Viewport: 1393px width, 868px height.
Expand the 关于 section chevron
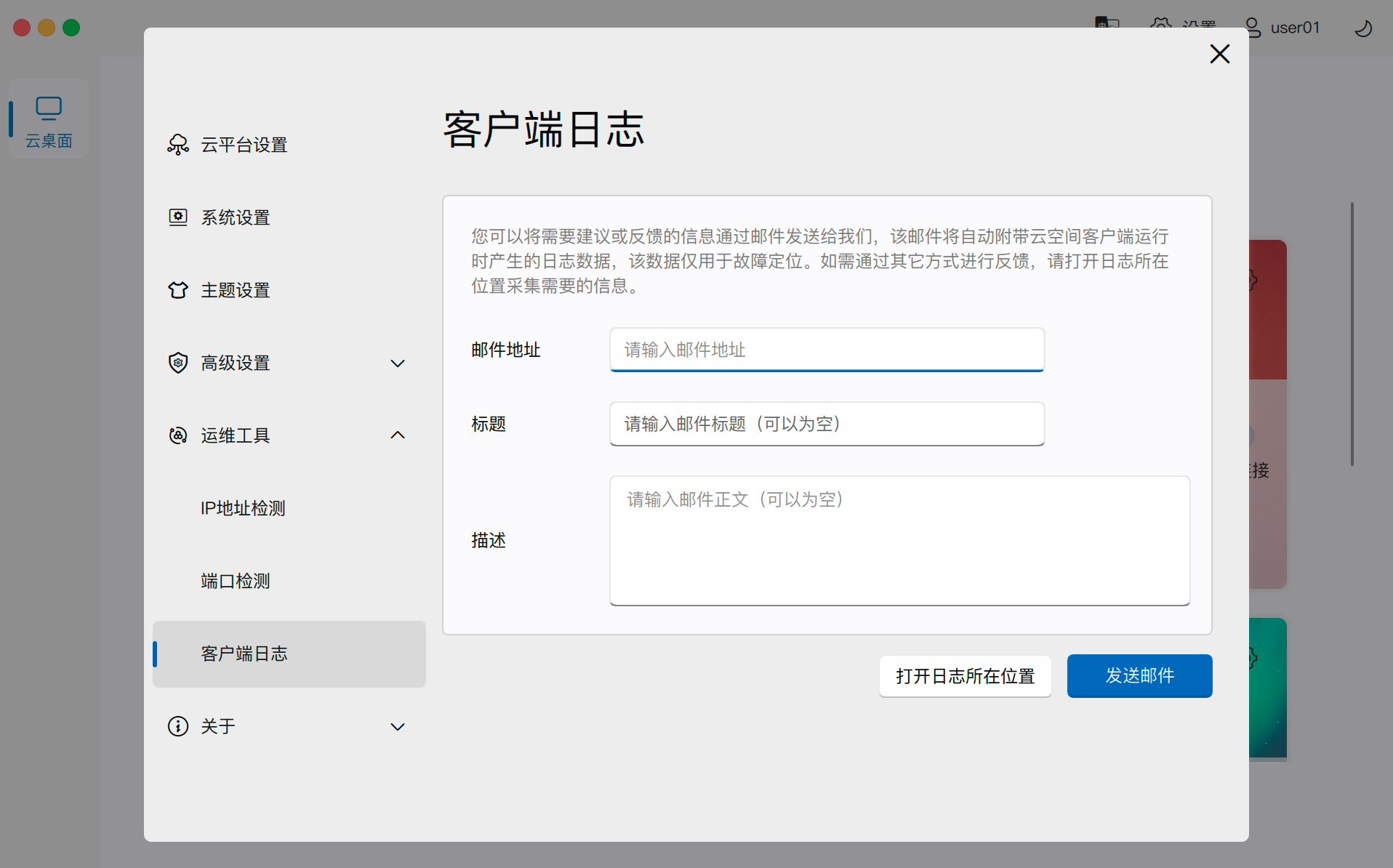(x=398, y=727)
